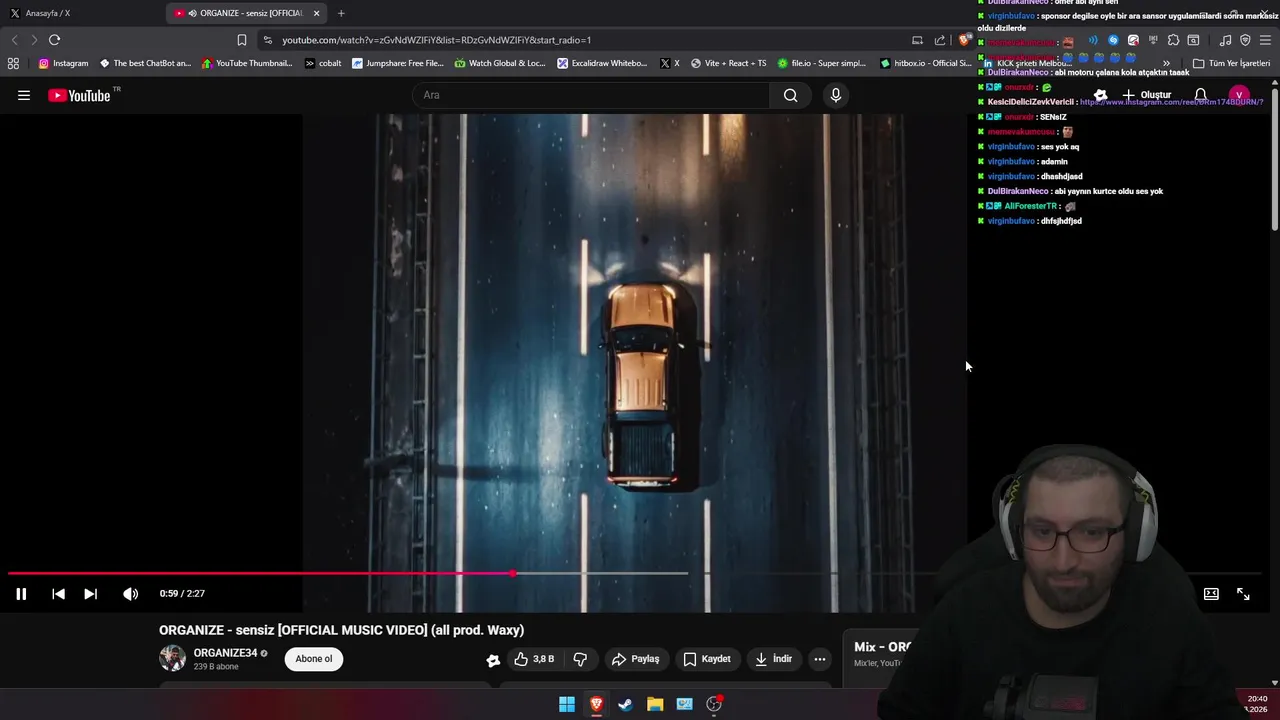
Task: Open the YouTube hamburger guide menu
Action: point(24,95)
